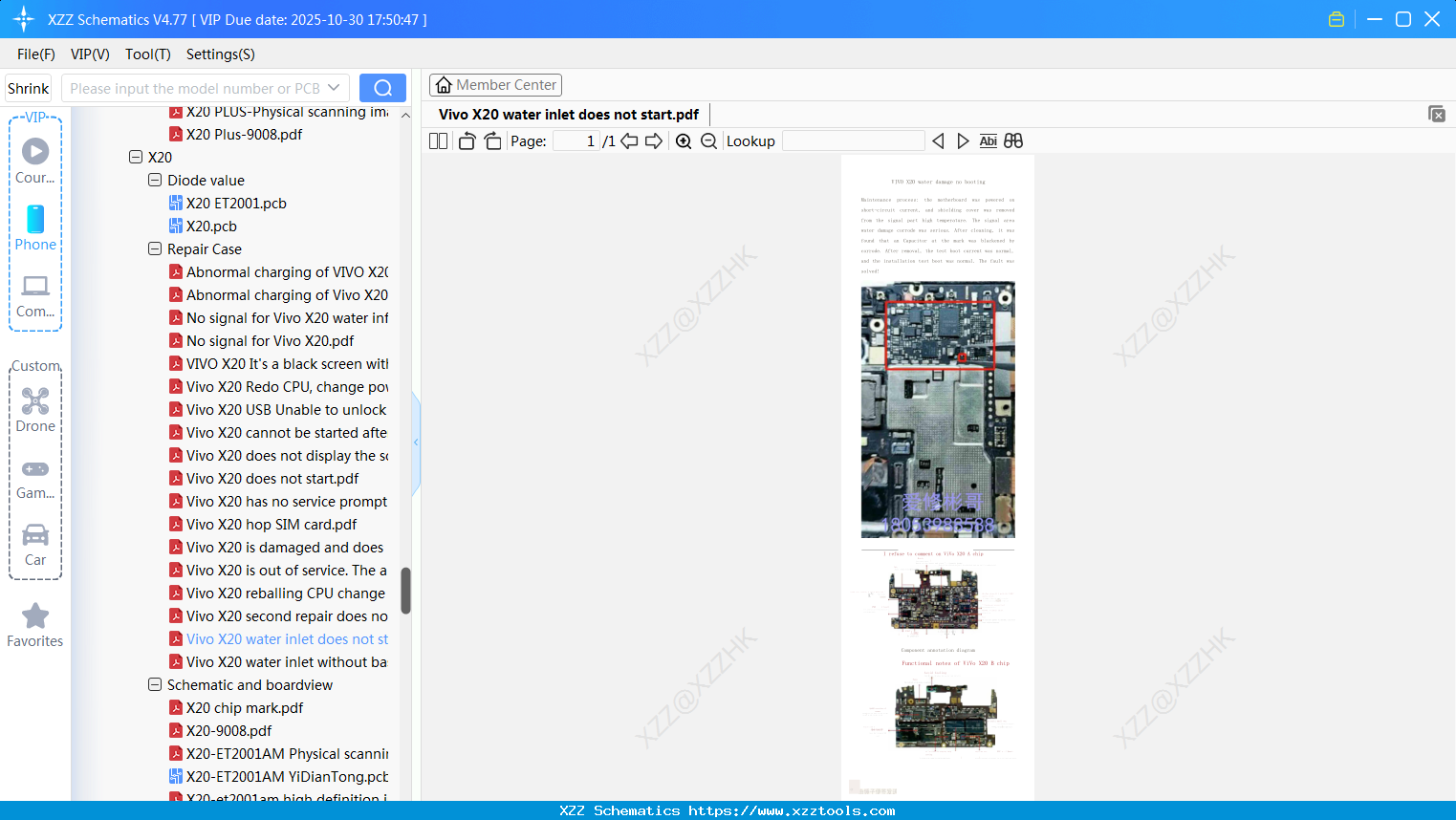This screenshot has height=820, width=1456.
Task: Click the Page number input box
Action: tap(576, 141)
